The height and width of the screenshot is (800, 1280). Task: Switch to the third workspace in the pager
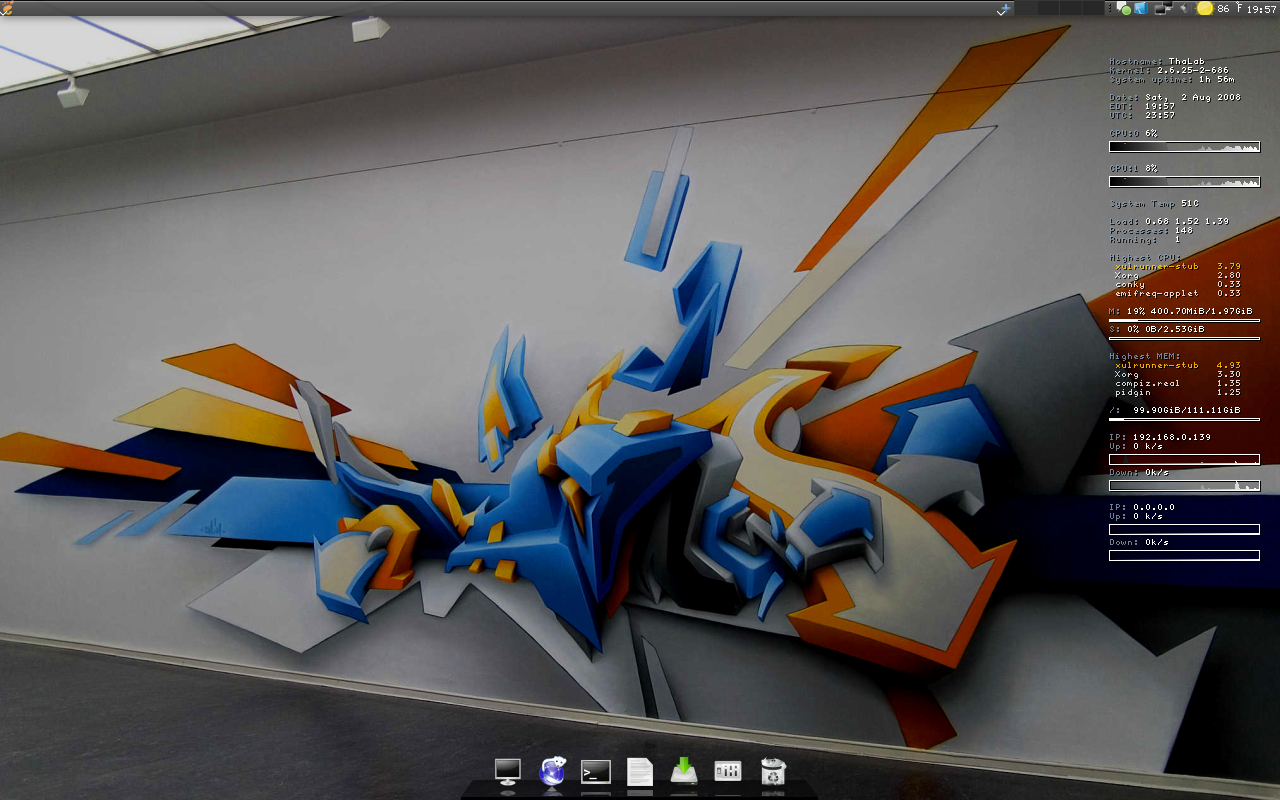(1069, 8)
